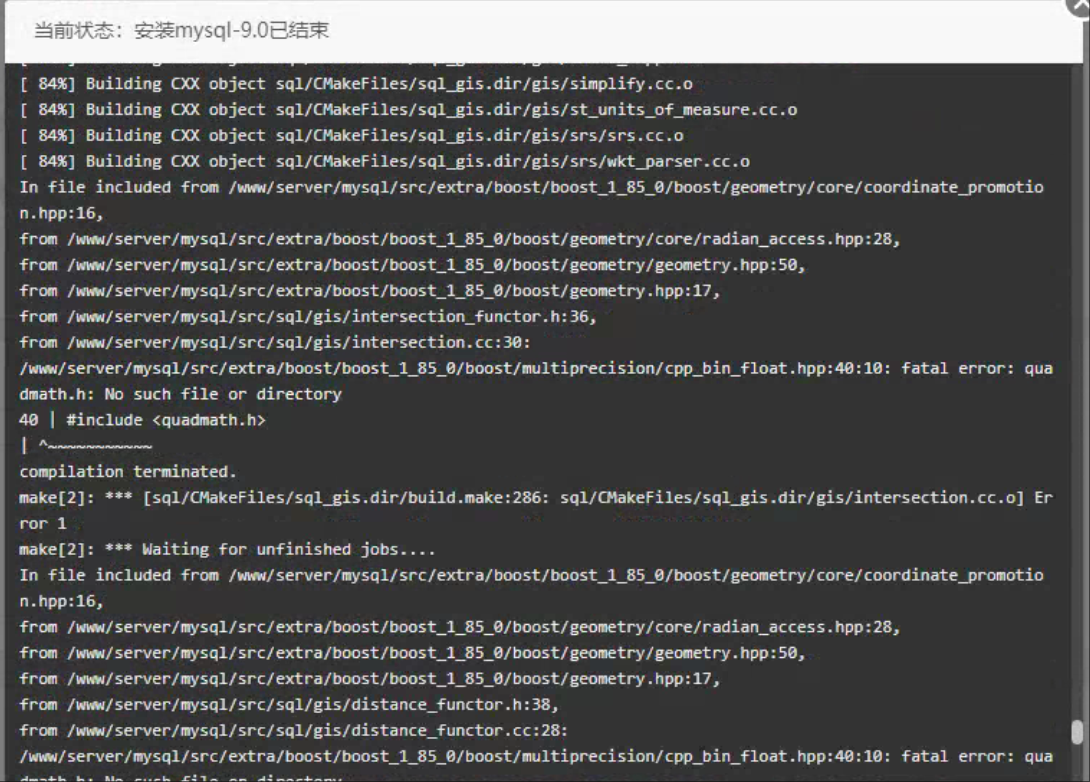The width and height of the screenshot is (1090, 782).
Task: Click the intersection_functor.h:36 include line
Action: pyautogui.click(x=308, y=317)
